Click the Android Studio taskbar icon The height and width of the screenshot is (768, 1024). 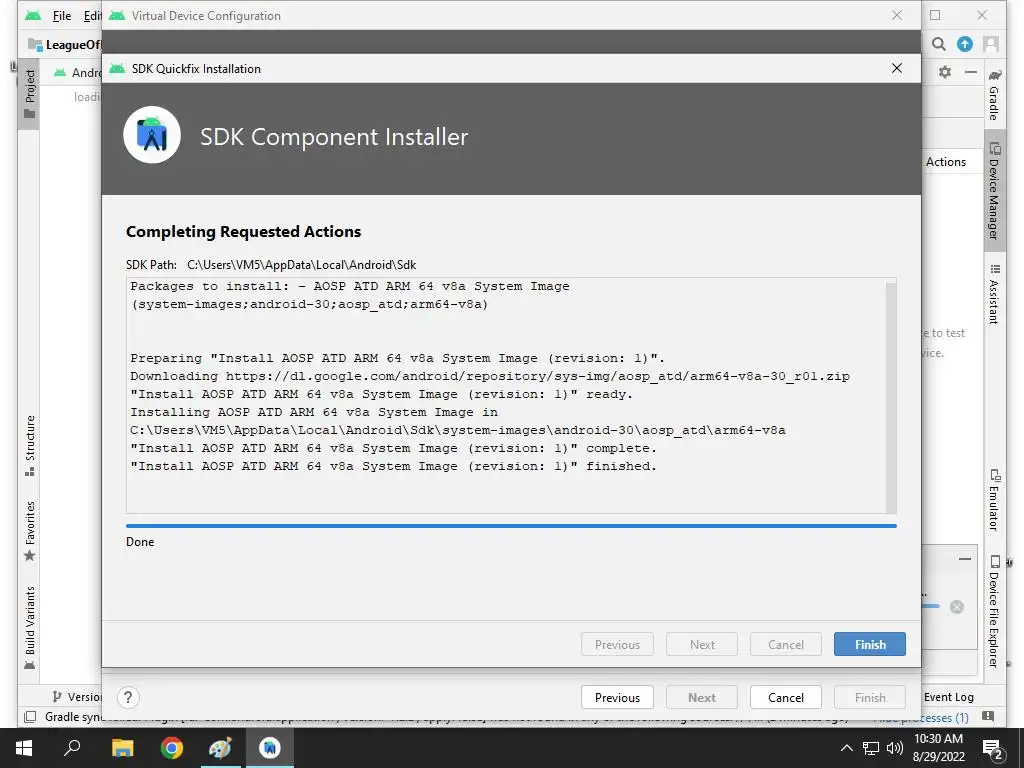pos(270,748)
